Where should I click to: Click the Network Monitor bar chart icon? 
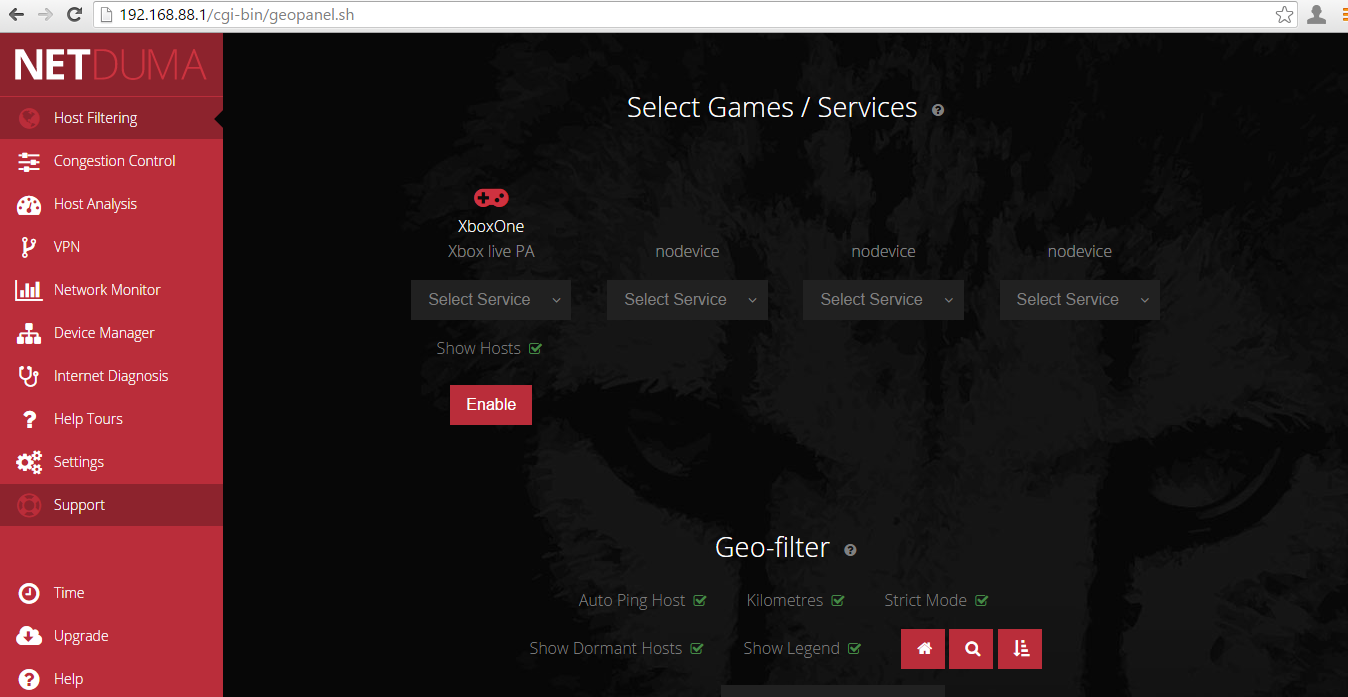pyautogui.click(x=29, y=290)
